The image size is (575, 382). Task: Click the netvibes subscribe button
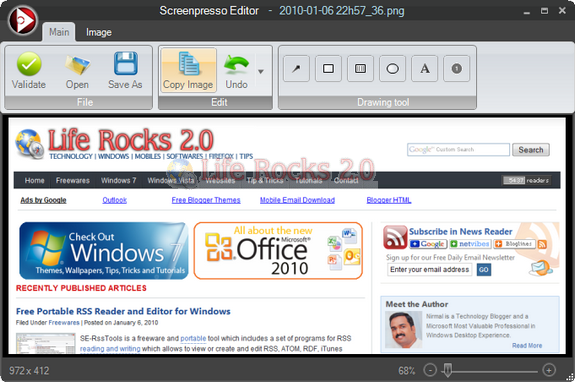[470, 244]
